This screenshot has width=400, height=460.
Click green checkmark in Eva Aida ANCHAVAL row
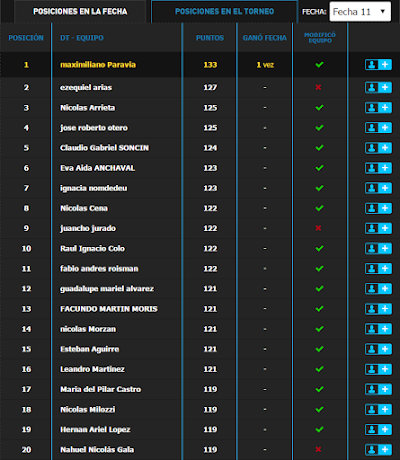point(319,168)
